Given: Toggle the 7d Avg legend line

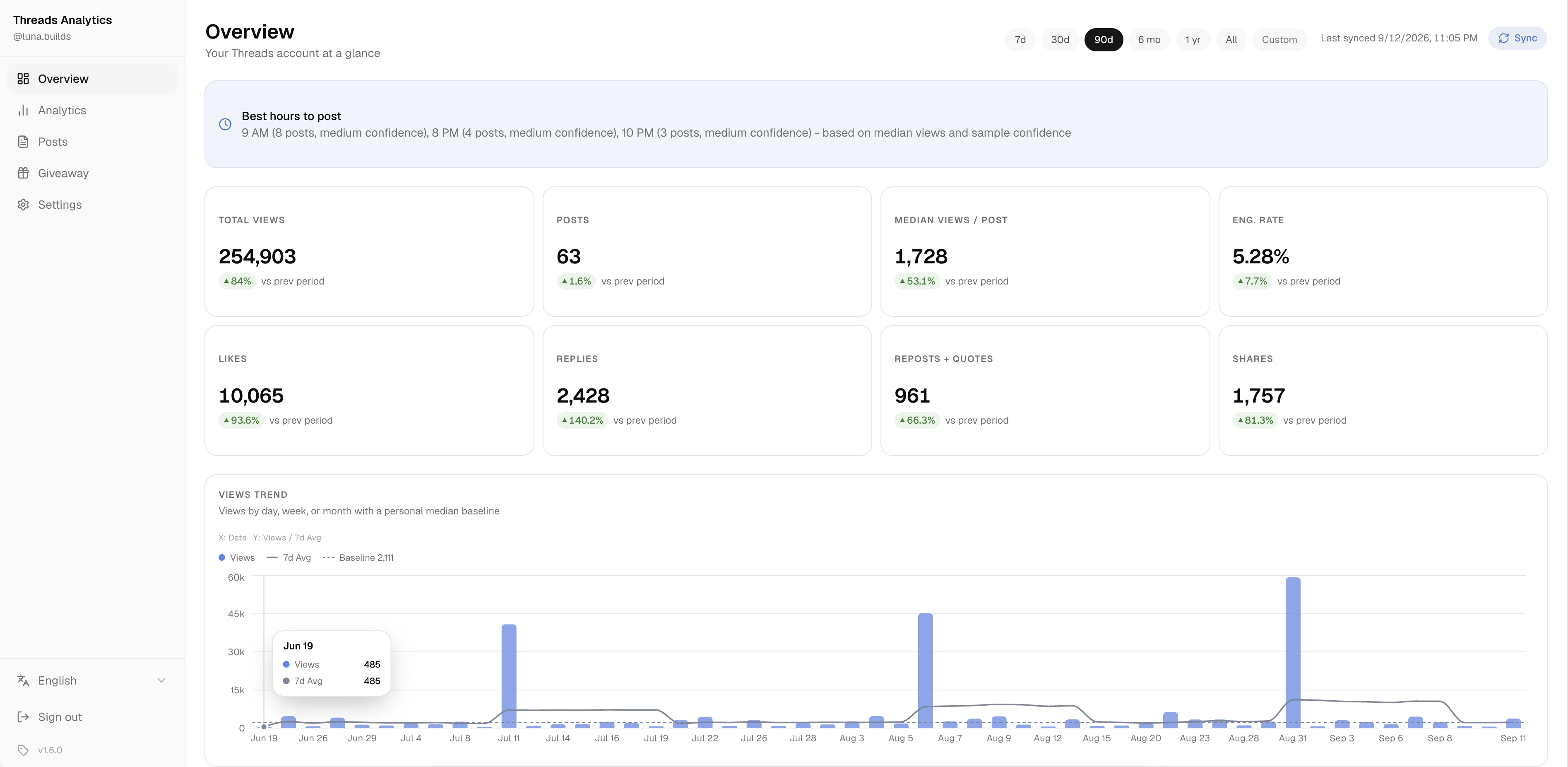Looking at the screenshot, I should (x=272, y=557).
